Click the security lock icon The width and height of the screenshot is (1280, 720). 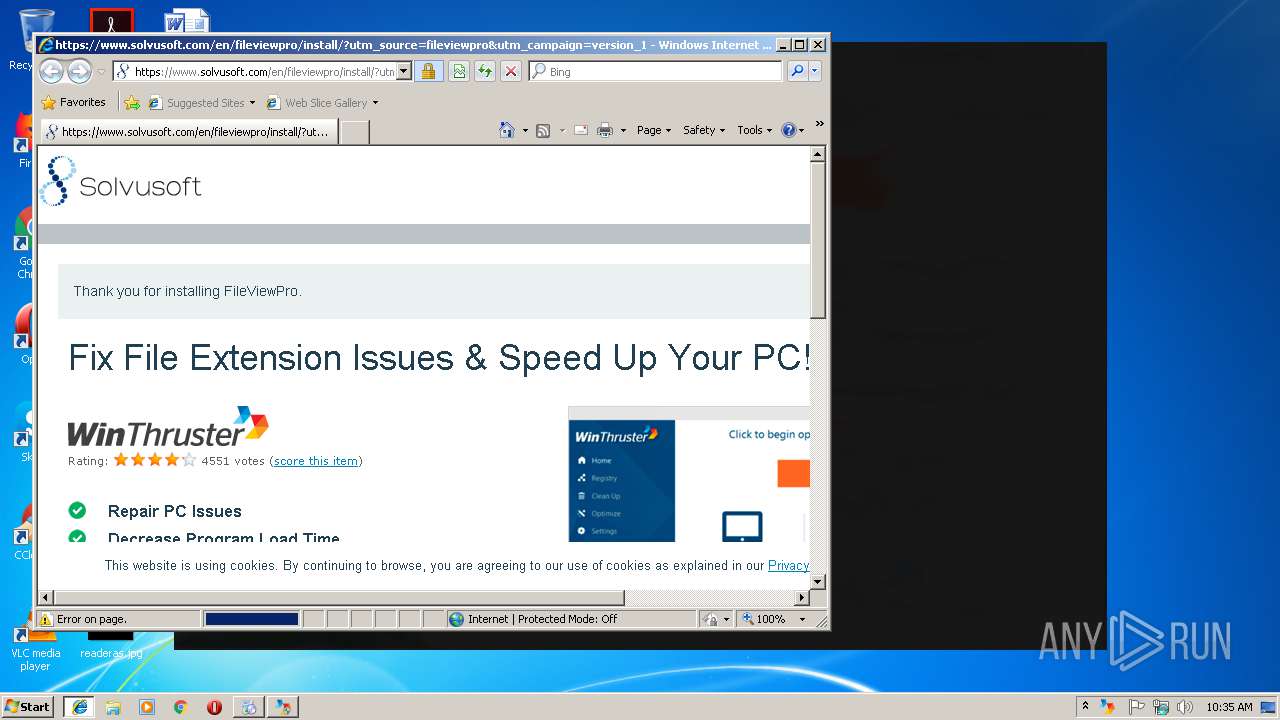428,71
